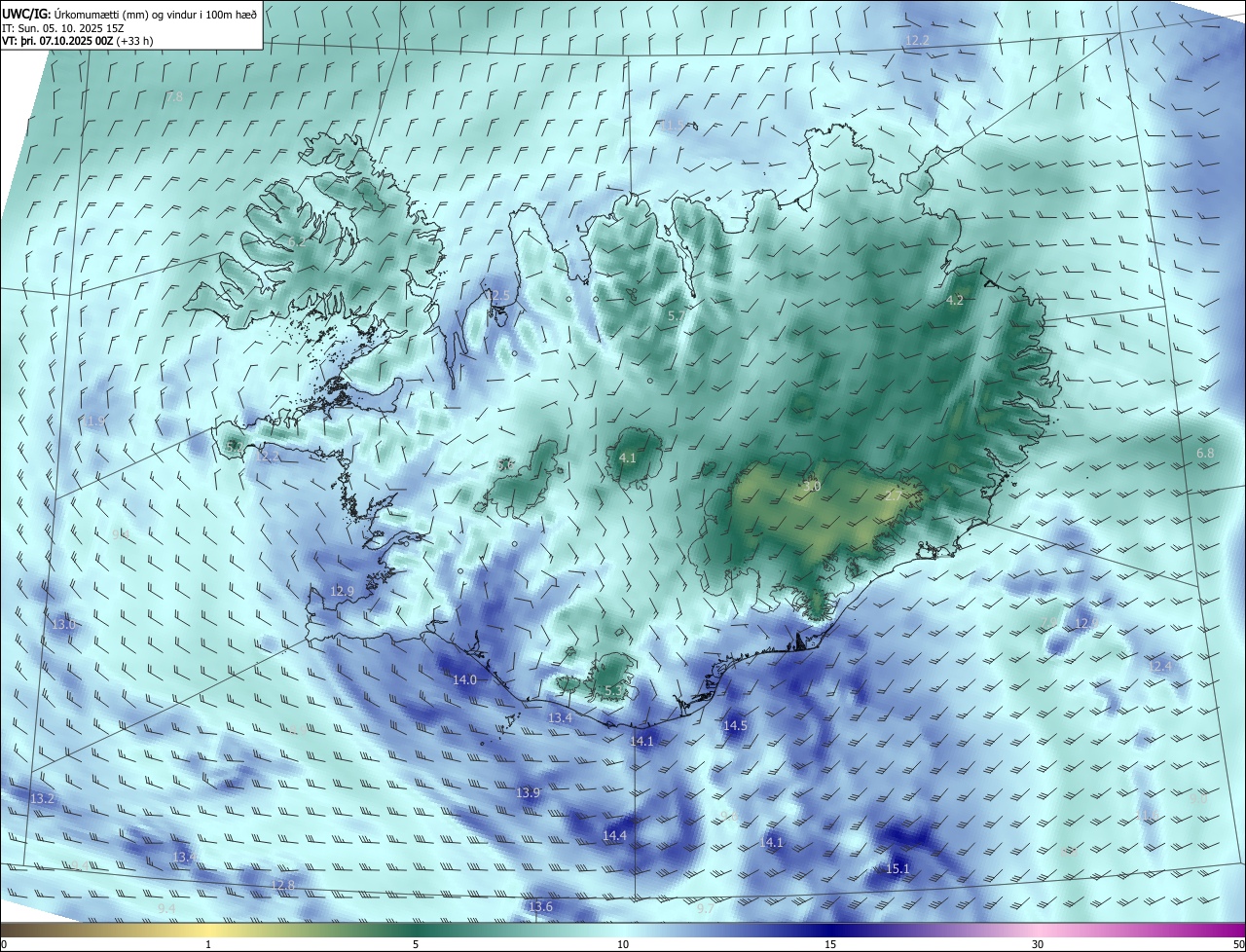Click the 1.9 value label over the sea

94,421
